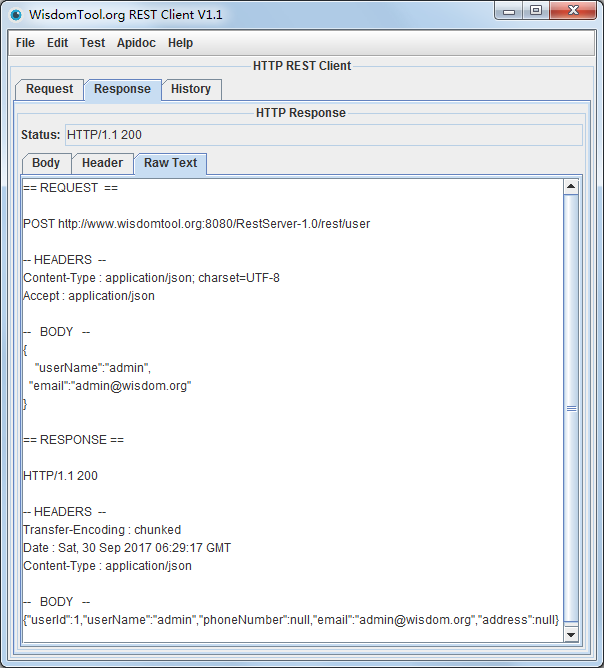Switch to the Request tab
The width and height of the screenshot is (604, 668).
click(x=49, y=89)
